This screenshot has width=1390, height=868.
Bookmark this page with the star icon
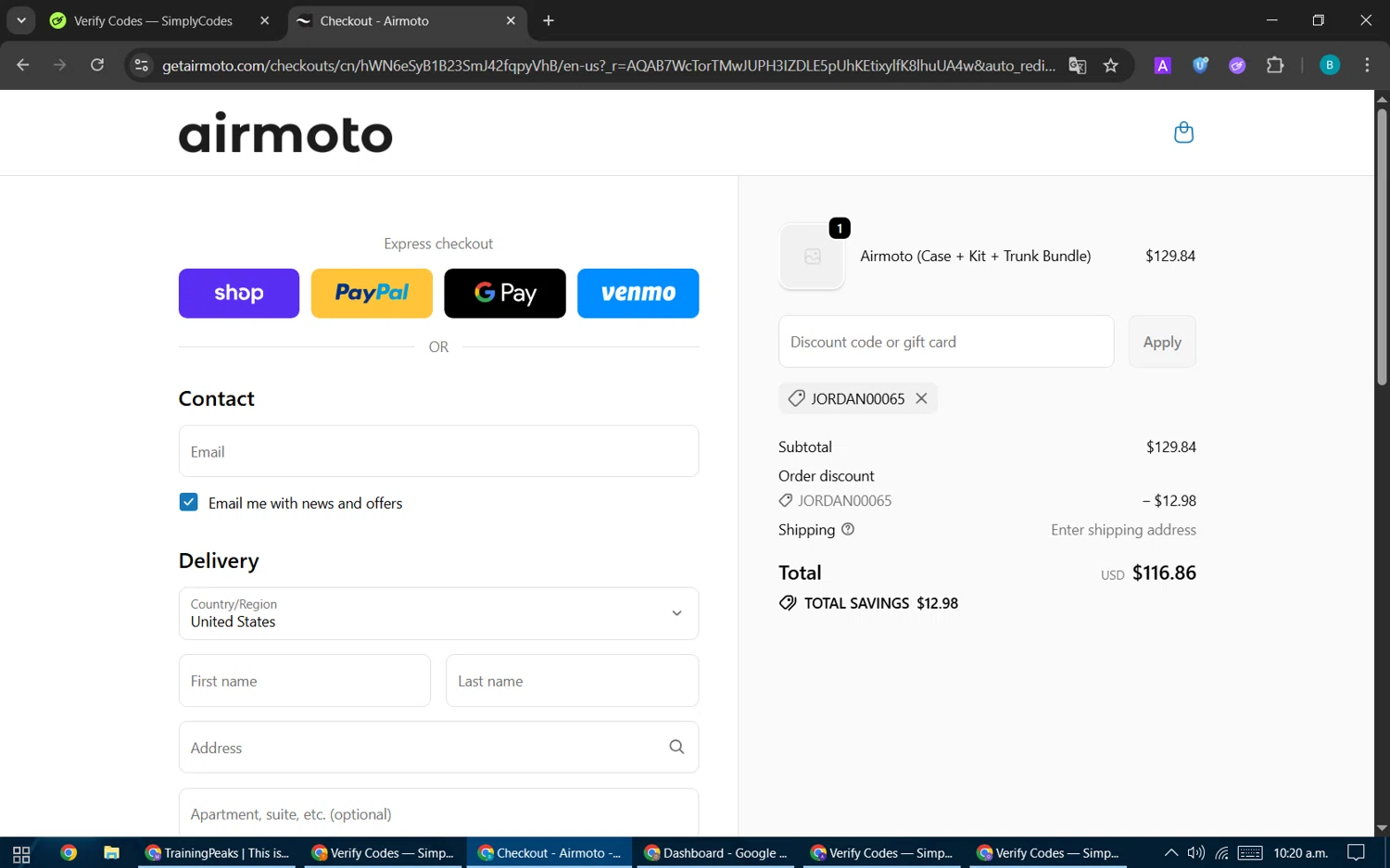[x=1111, y=65]
